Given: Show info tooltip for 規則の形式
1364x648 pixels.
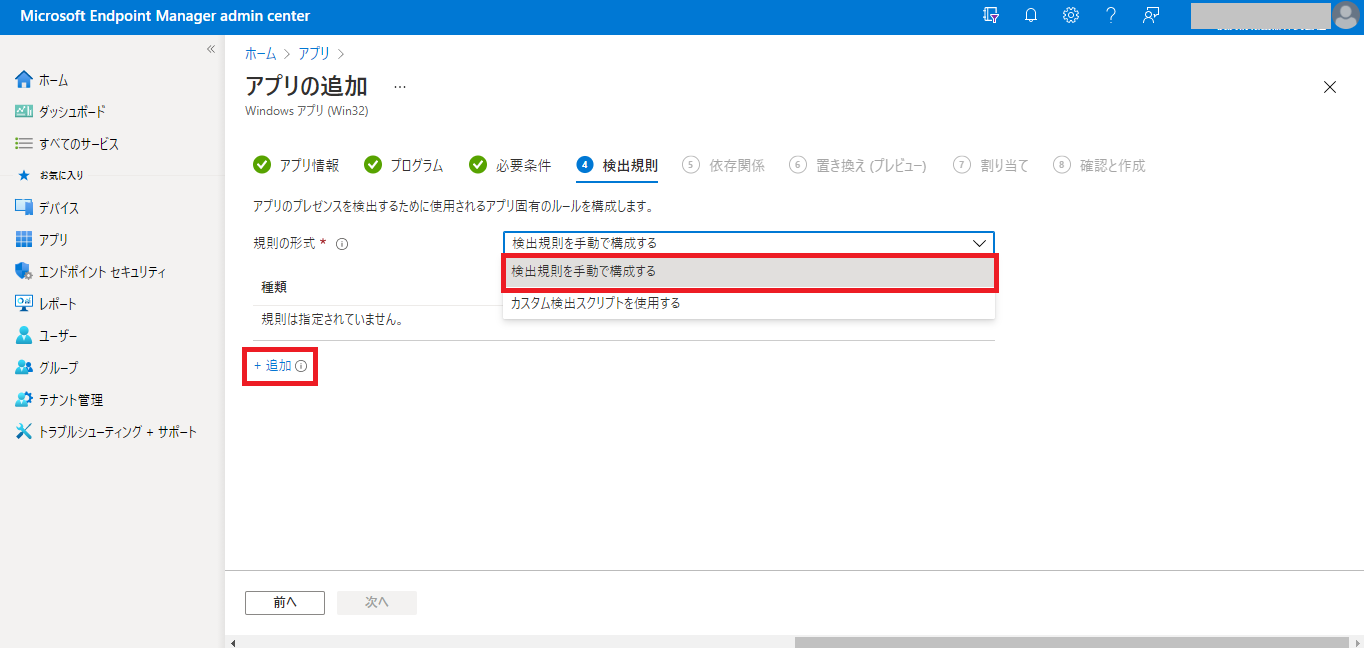Looking at the screenshot, I should pyautogui.click(x=342, y=243).
